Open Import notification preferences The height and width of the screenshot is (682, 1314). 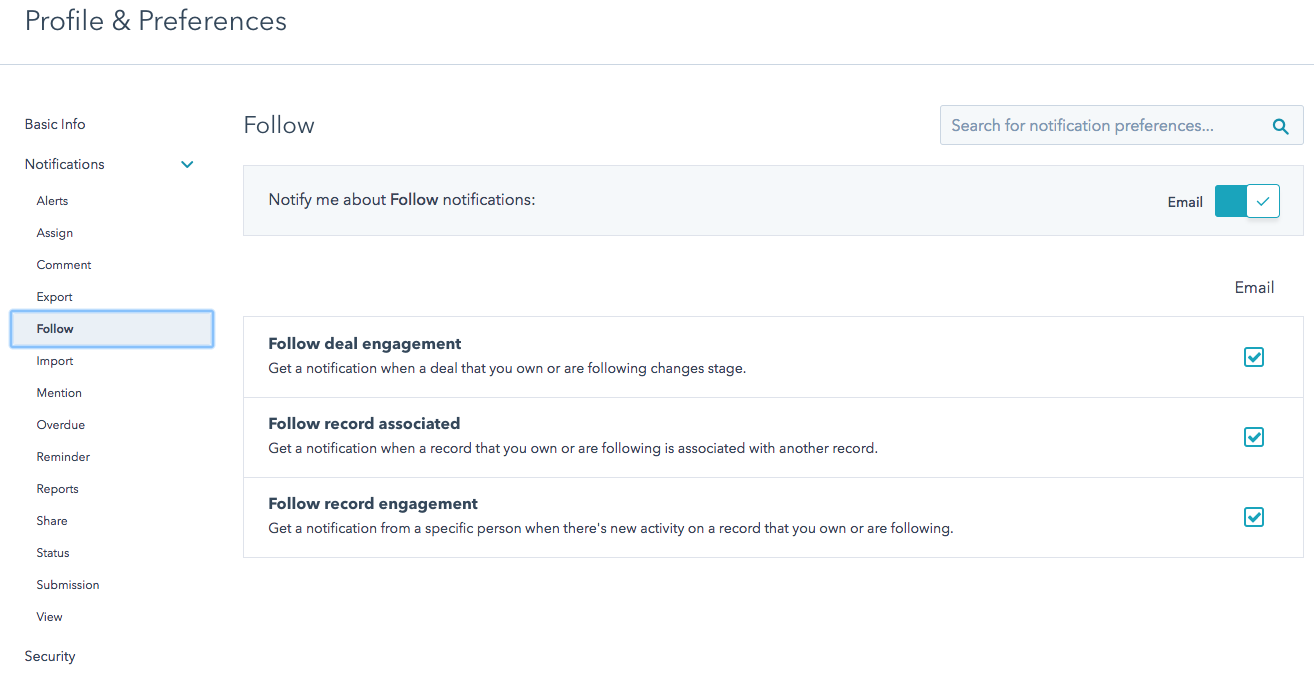(54, 360)
